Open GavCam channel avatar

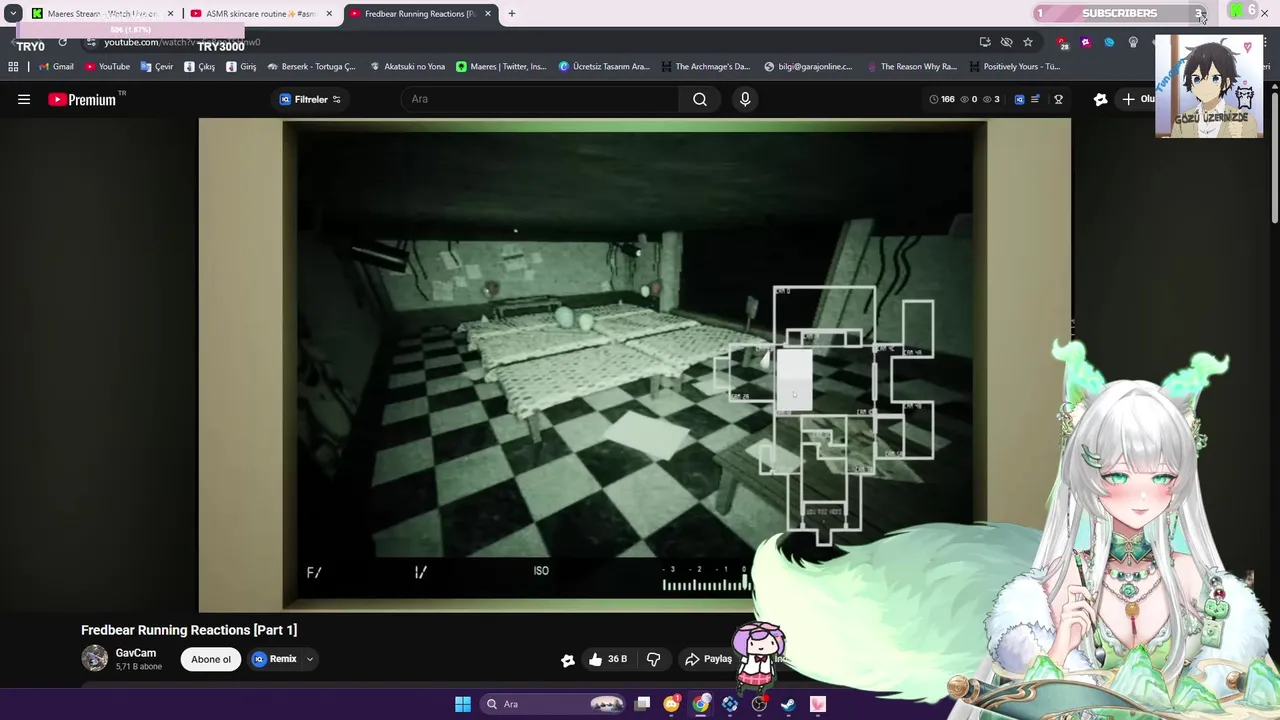94,658
